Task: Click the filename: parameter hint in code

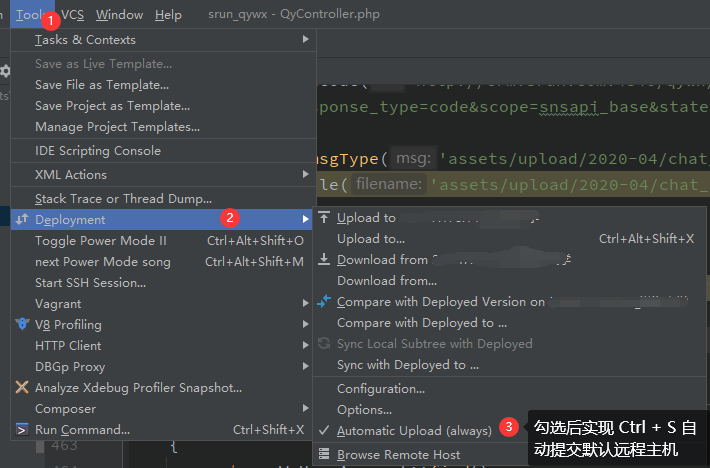Action: click(389, 184)
